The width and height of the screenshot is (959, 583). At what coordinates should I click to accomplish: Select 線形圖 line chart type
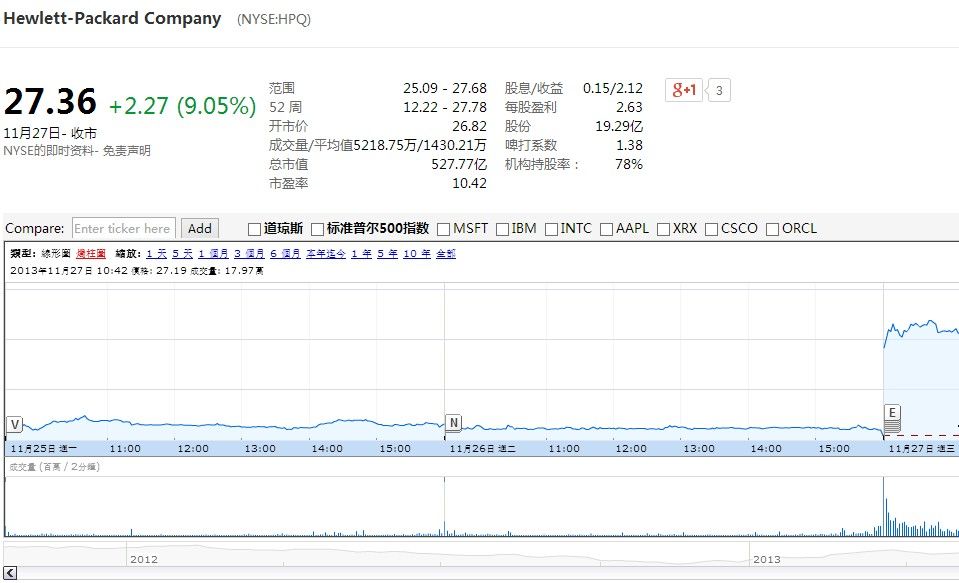56,253
